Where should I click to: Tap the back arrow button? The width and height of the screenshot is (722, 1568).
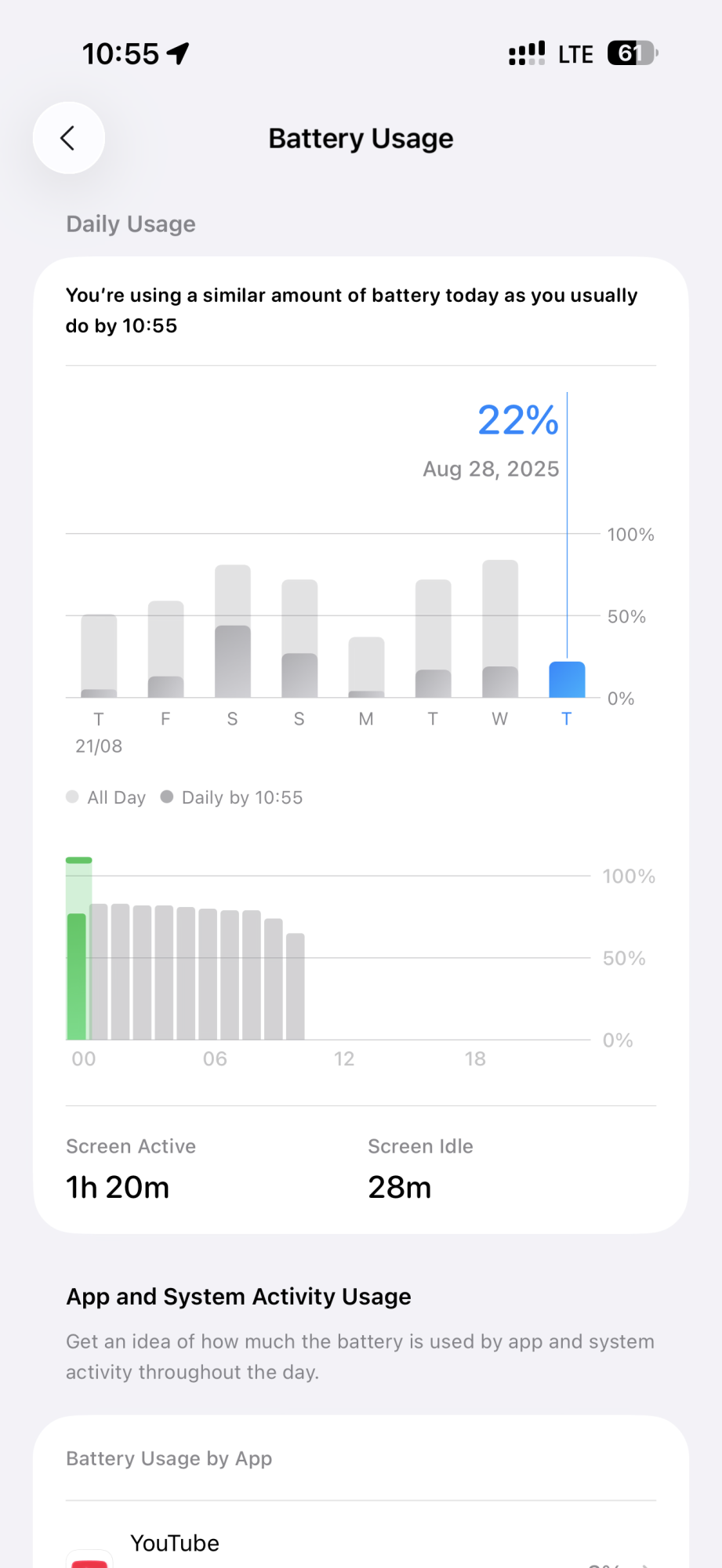click(69, 138)
